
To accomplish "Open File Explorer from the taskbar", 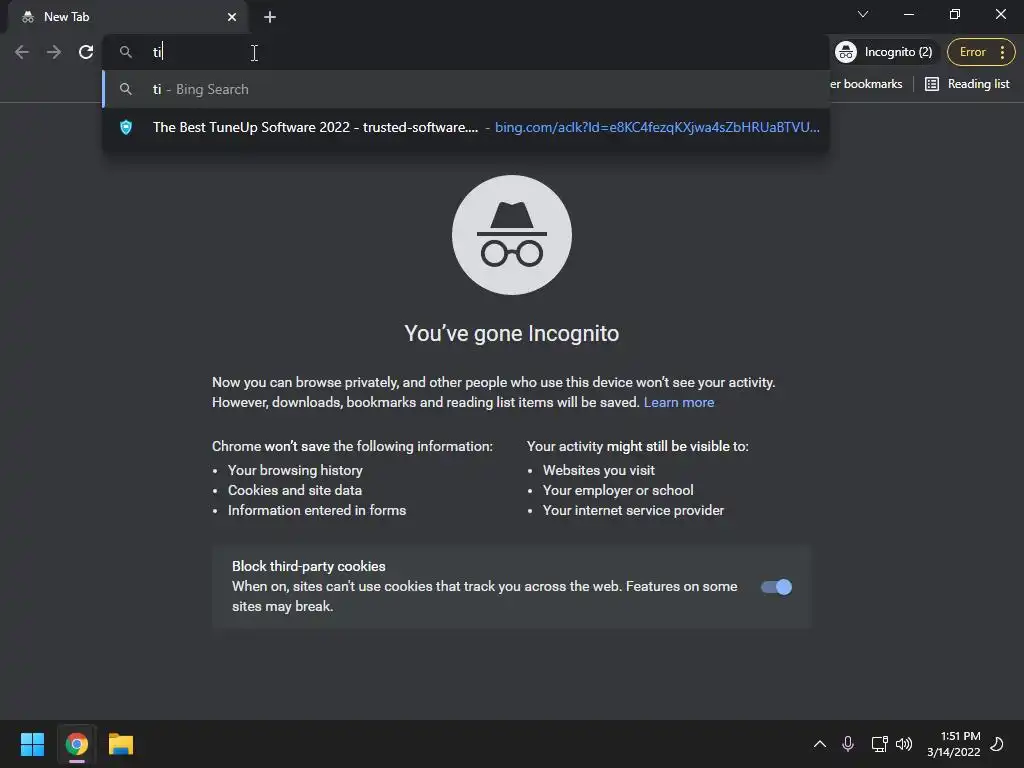I will point(121,744).
